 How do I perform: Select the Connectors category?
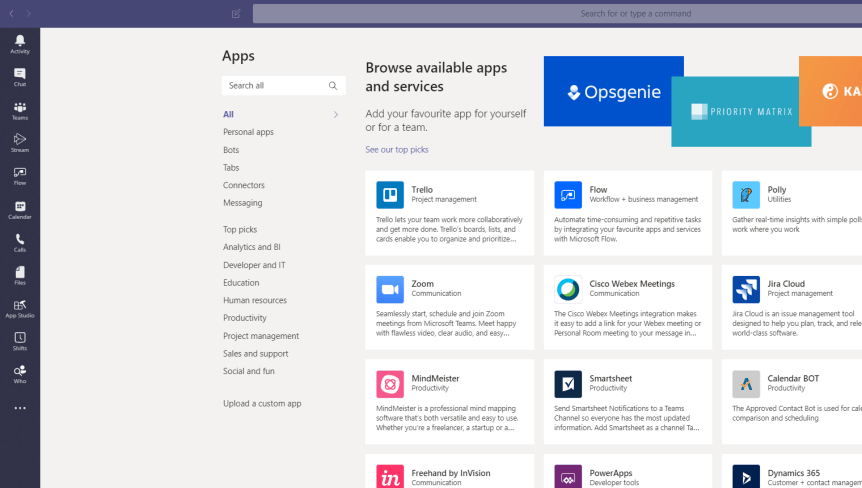click(244, 185)
